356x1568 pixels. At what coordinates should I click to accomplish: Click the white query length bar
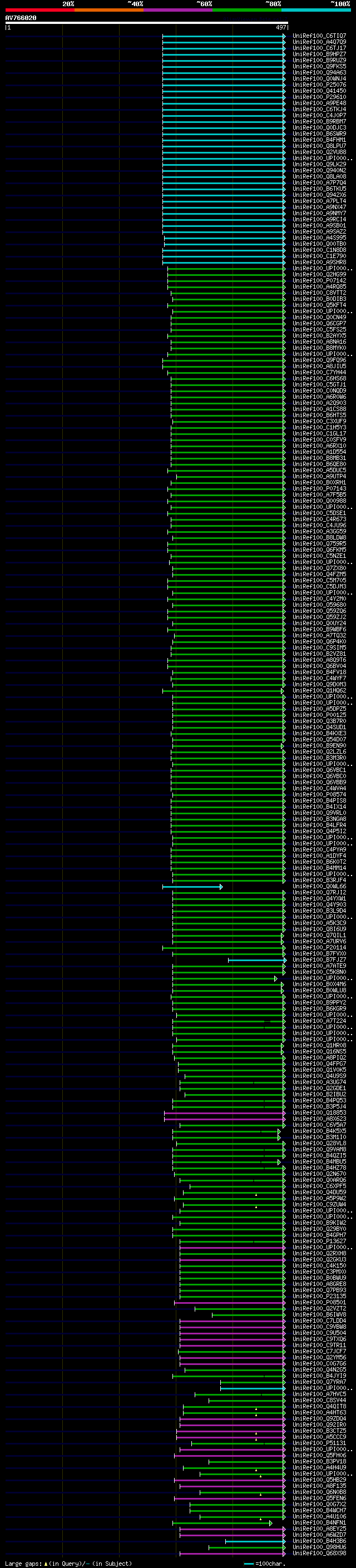[147, 23]
